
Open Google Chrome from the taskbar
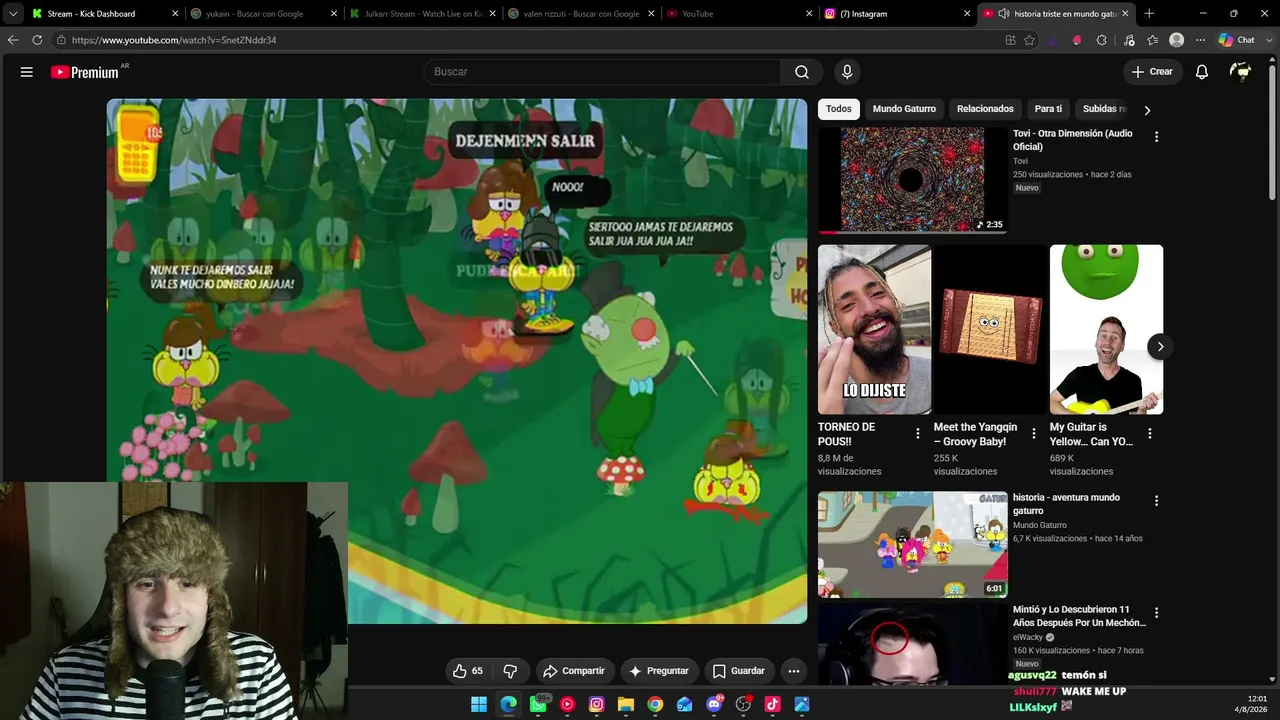click(655, 704)
